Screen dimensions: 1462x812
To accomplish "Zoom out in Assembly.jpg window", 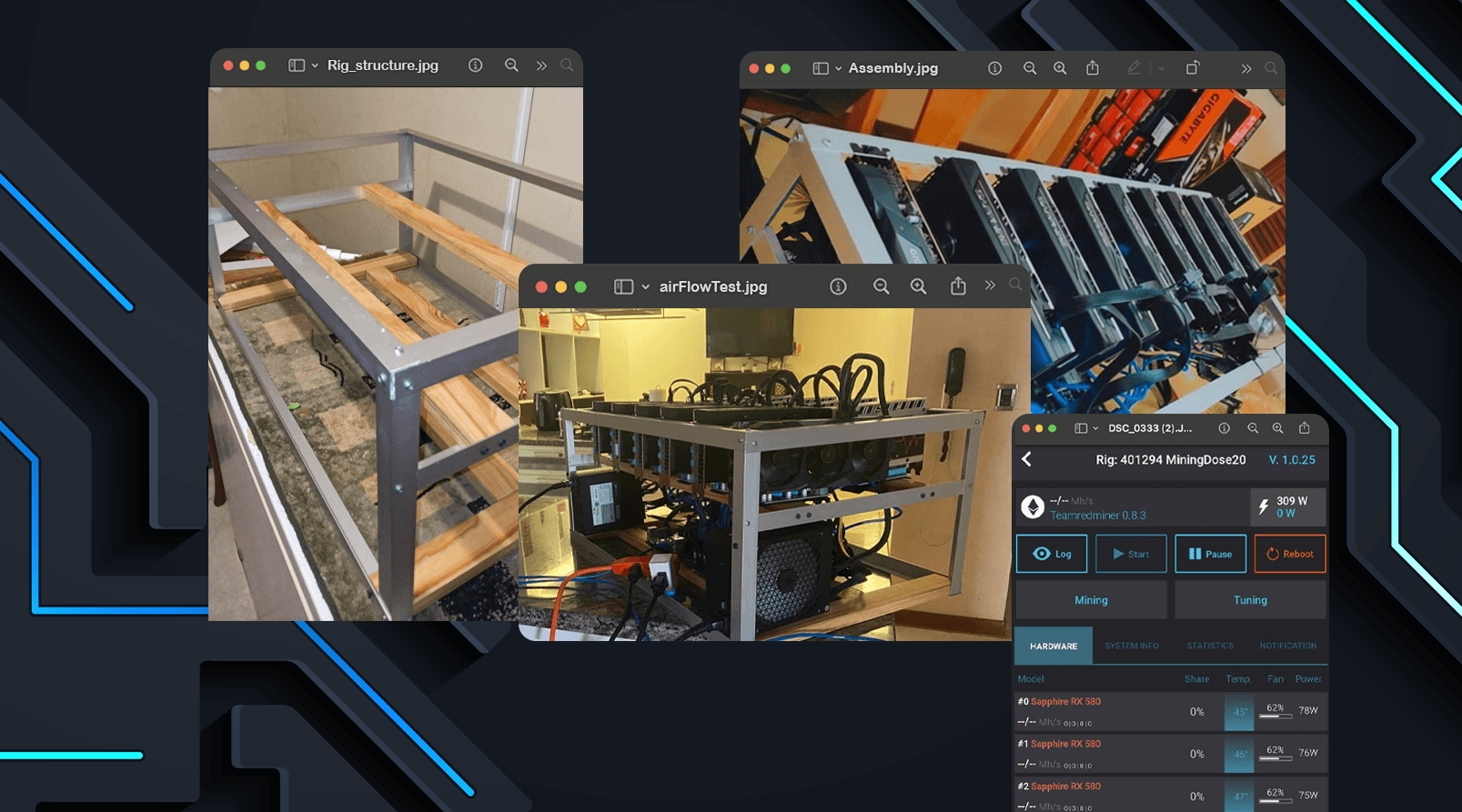I will 1029,68.
